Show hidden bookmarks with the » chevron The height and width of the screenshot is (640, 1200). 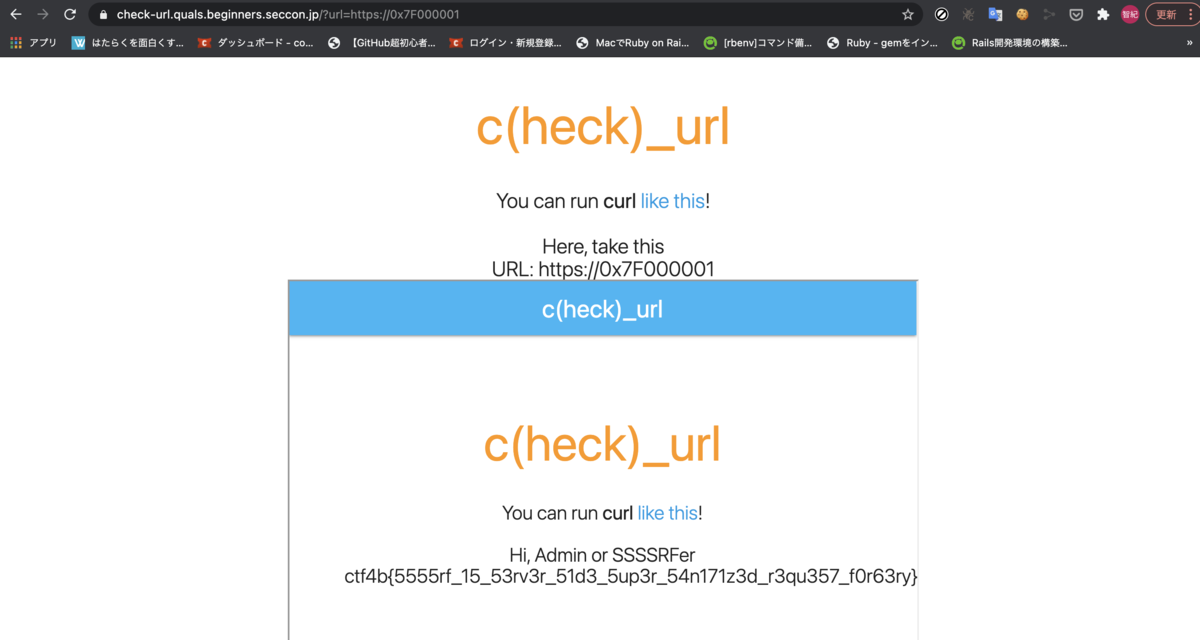[x=1187, y=43]
